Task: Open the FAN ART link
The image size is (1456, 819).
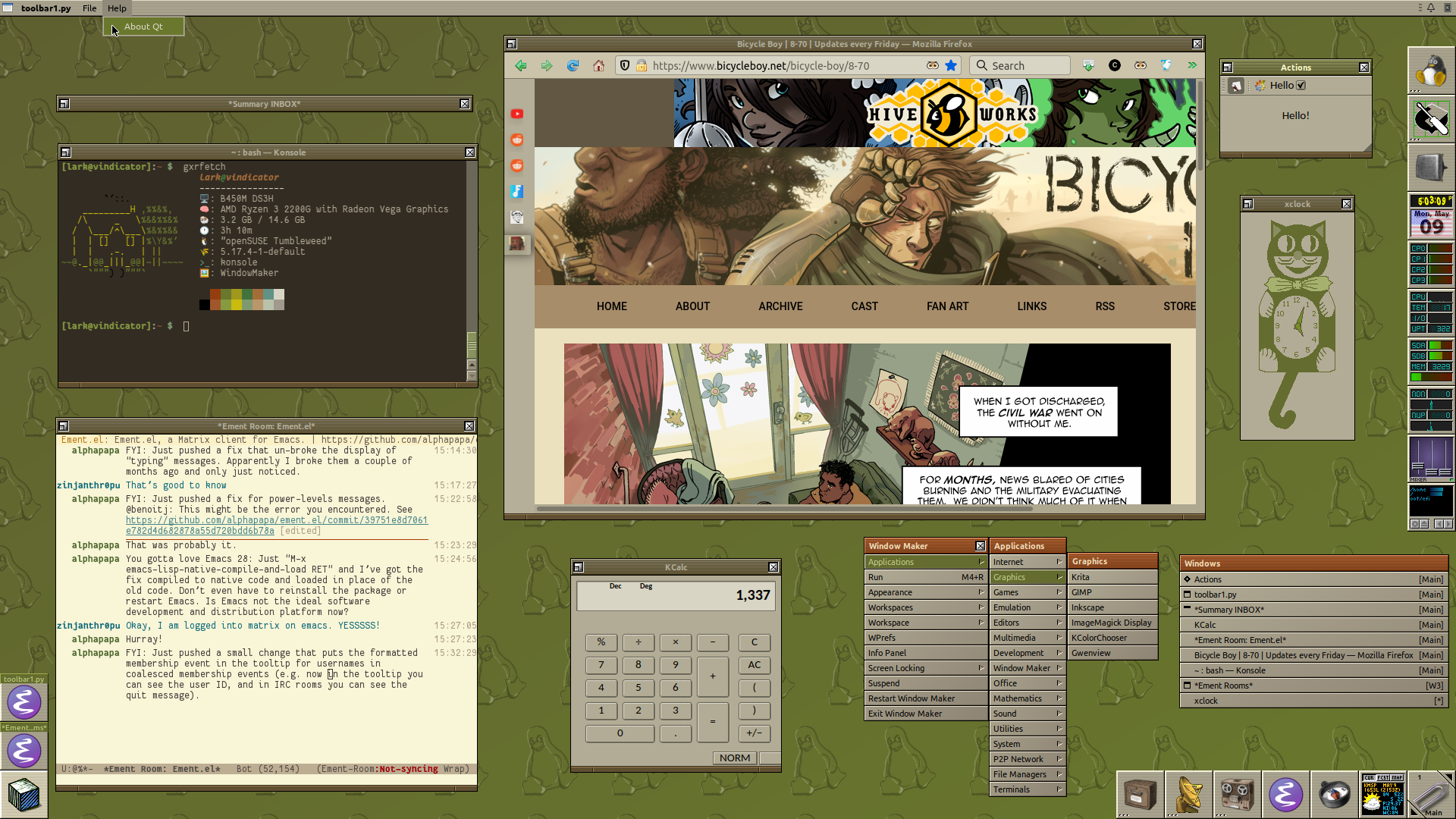Action: [x=947, y=306]
